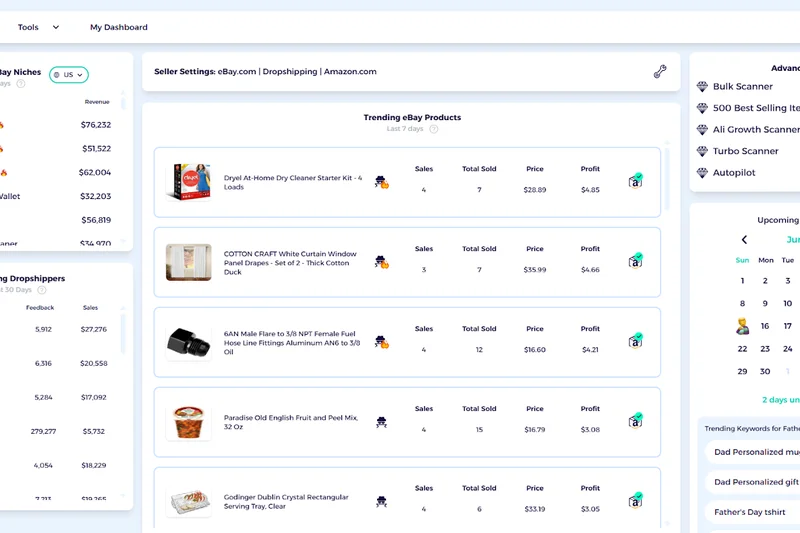This screenshot has width=800, height=533.
Task: Click the Dad Personalized gift keyword
Action: coord(756,482)
